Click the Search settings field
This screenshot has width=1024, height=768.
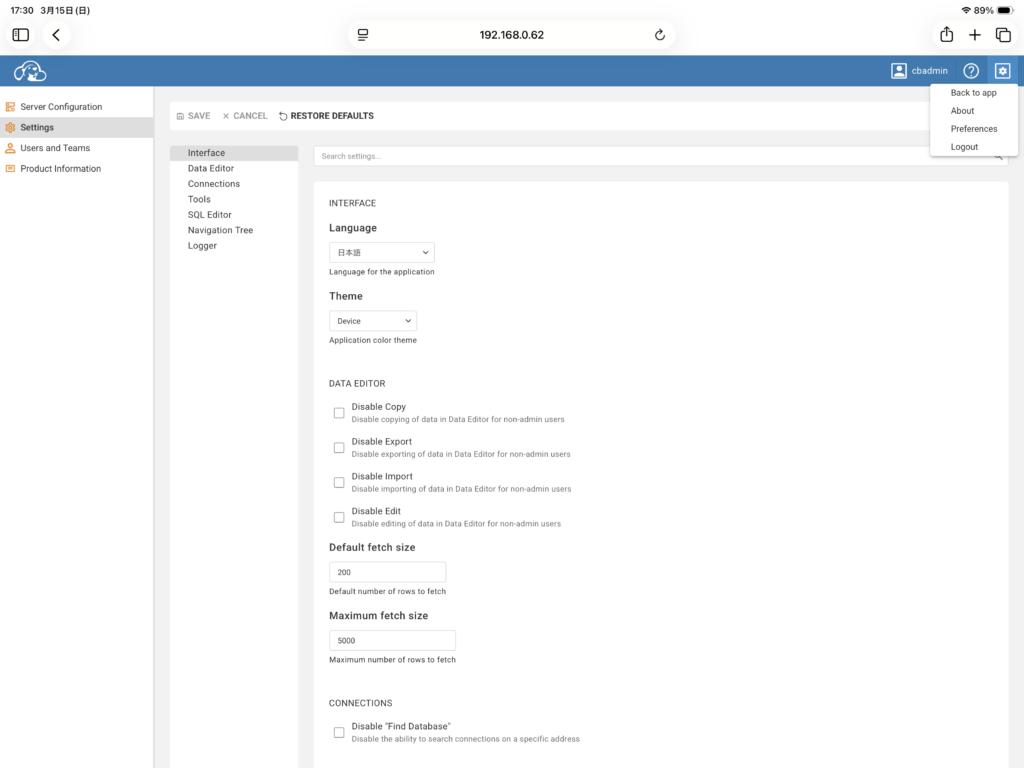pyautogui.click(x=650, y=157)
